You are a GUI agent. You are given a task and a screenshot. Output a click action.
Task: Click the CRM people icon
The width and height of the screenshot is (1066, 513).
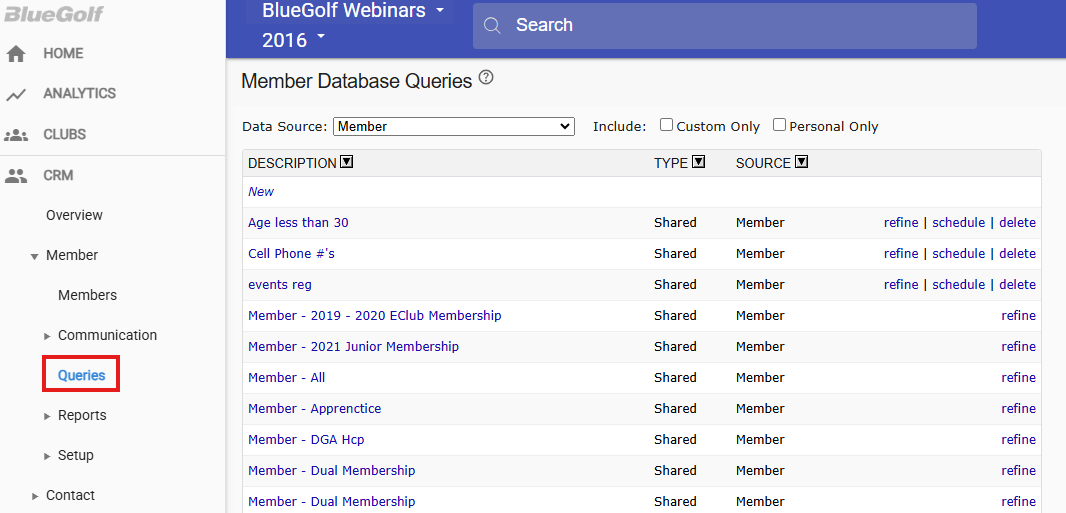[16, 176]
